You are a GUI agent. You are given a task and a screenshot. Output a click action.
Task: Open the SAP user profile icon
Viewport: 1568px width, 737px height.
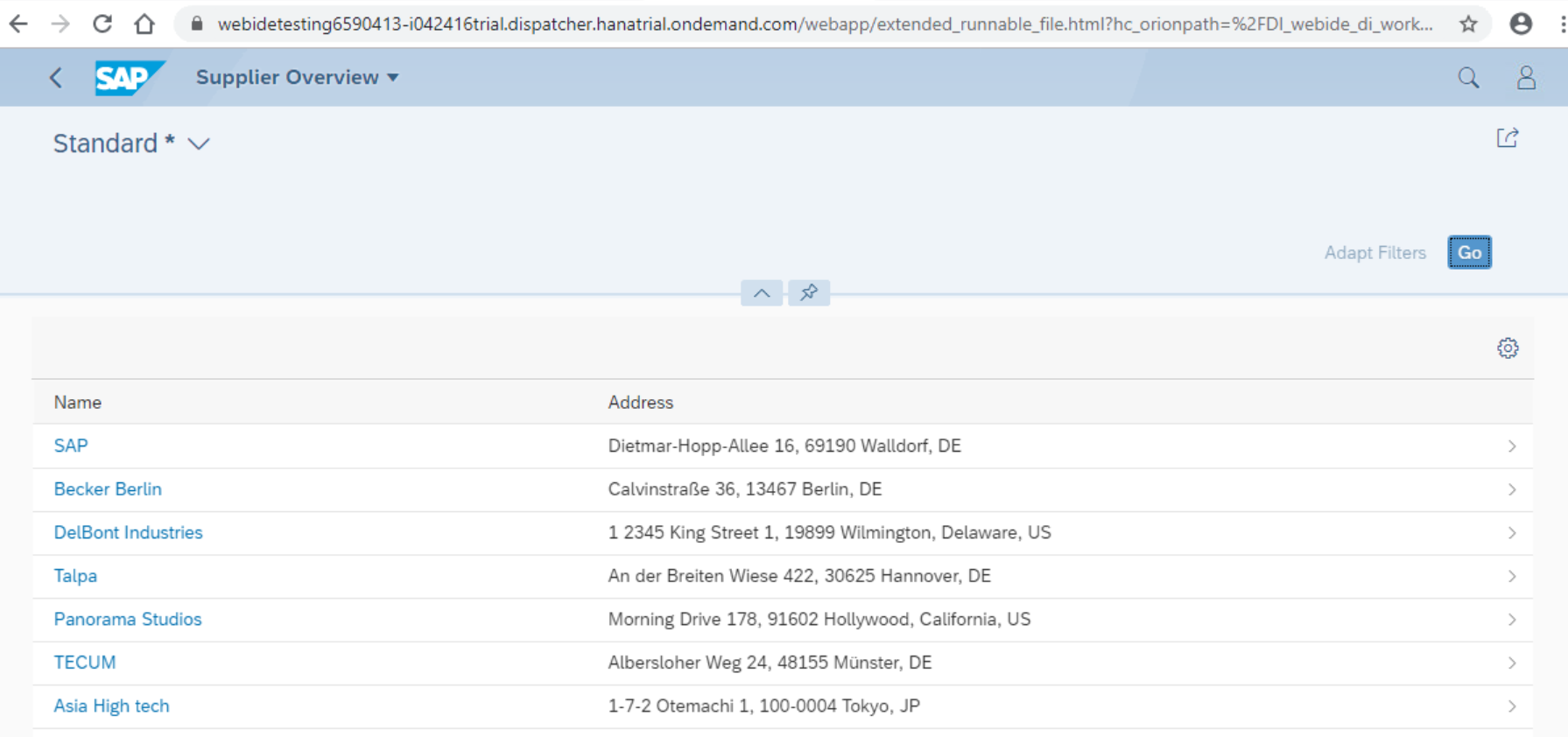point(1526,78)
